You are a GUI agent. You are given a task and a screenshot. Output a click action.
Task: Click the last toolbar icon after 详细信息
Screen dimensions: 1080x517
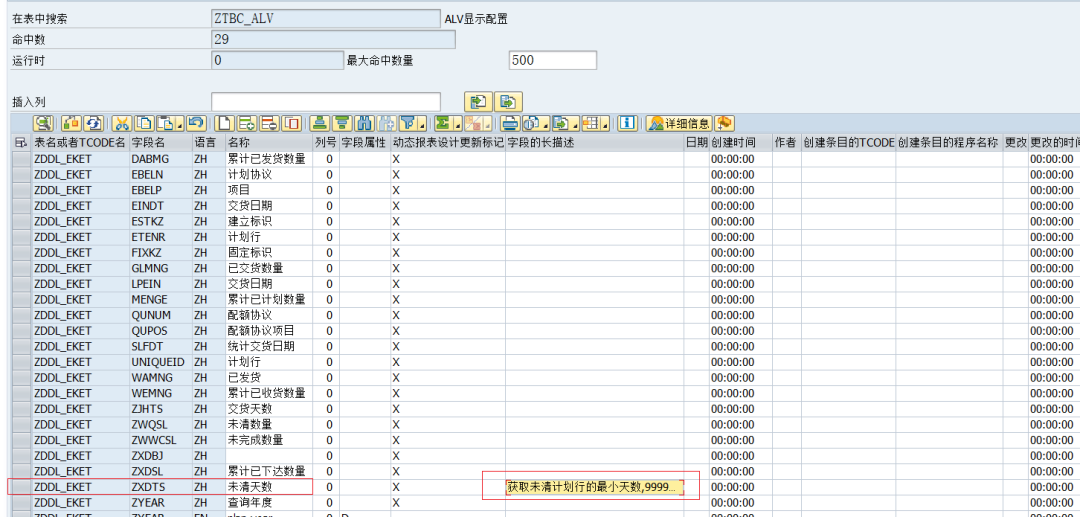[724, 123]
